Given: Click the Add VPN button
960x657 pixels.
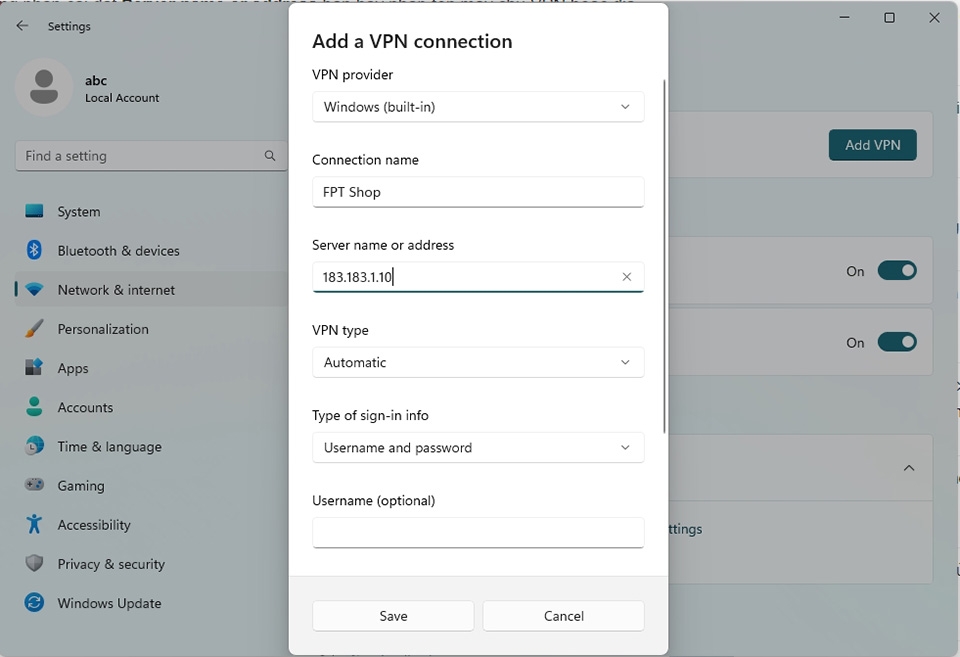Looking at the screenshot, I should click(872, 145).
